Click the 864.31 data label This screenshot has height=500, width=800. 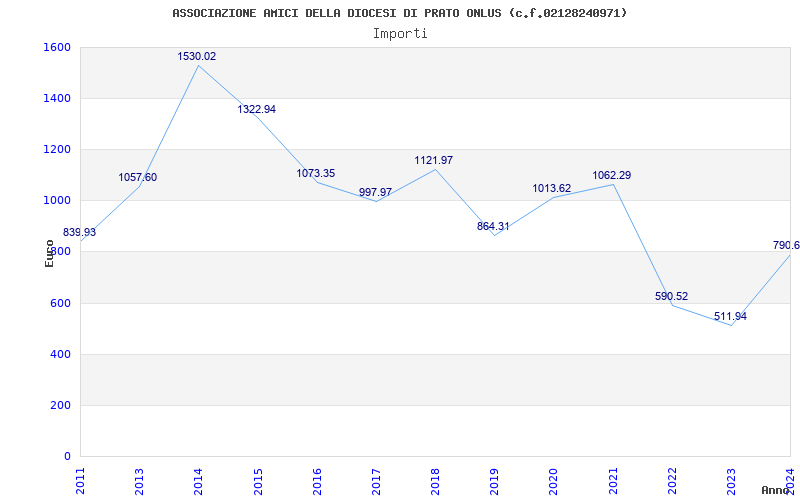pos(493,227)
